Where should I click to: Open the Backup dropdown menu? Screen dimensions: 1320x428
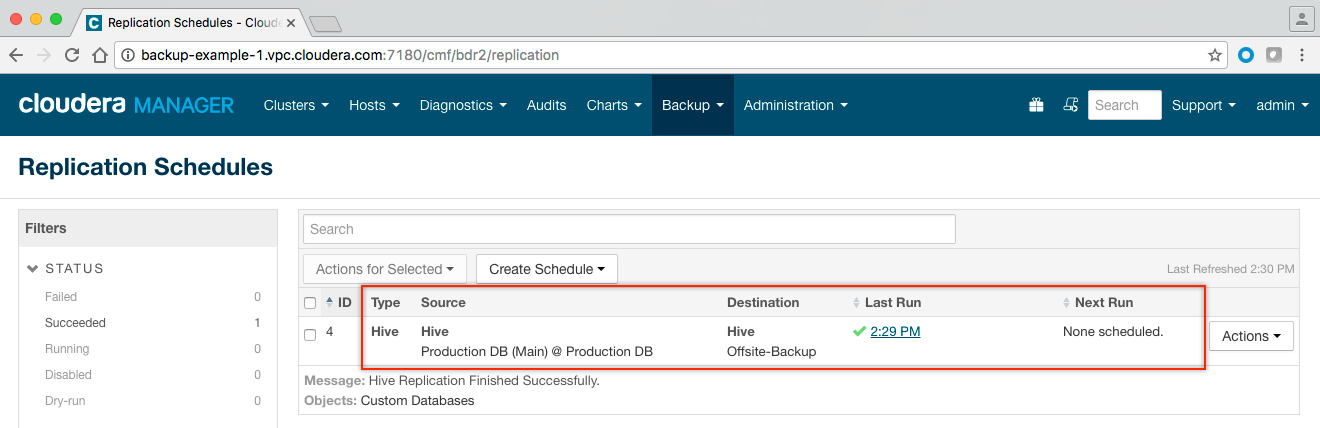point(693,105)
